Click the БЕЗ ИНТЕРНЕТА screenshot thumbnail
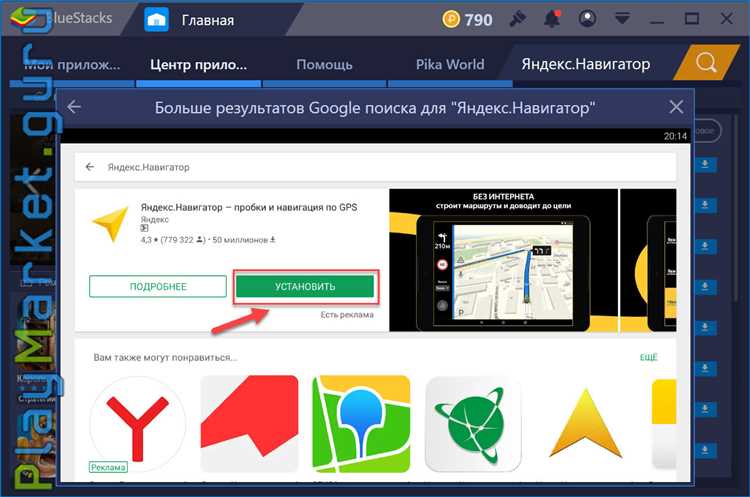Screen dimensions: 750x497 503,260
